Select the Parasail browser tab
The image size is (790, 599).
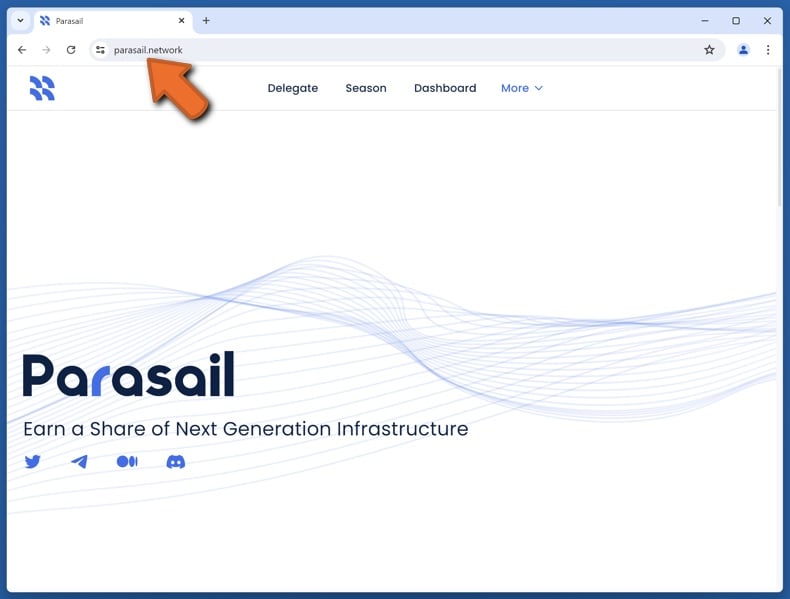click(x=113, y=21)
